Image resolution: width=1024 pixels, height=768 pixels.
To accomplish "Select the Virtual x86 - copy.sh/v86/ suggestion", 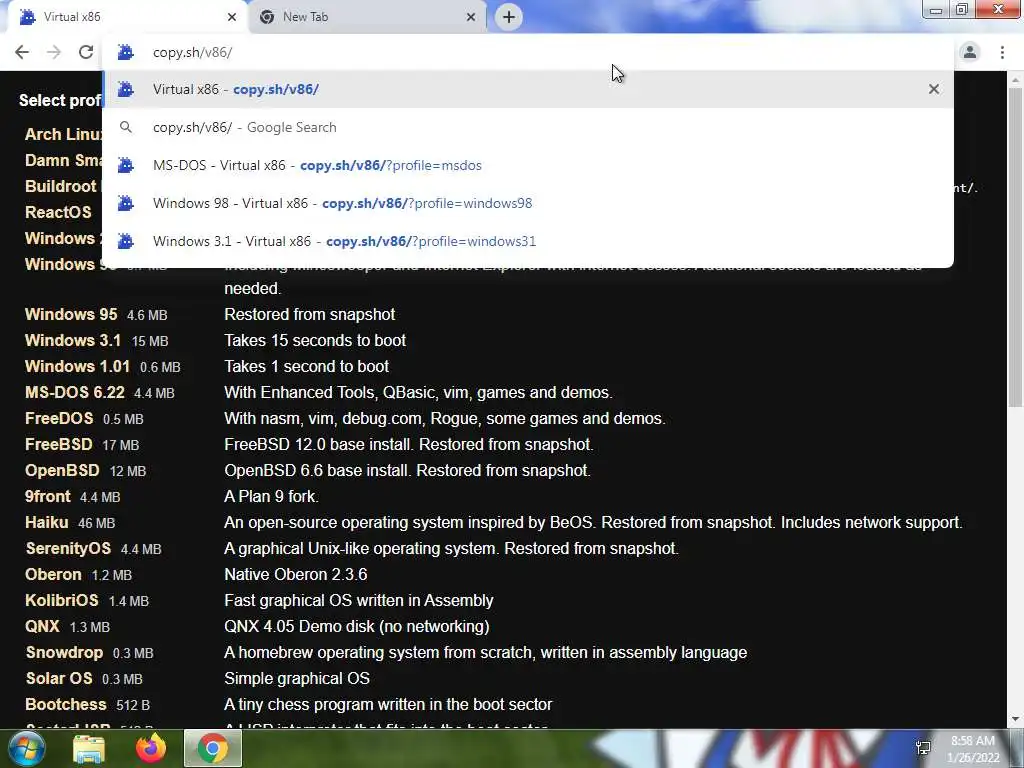I will coord(528,89).
